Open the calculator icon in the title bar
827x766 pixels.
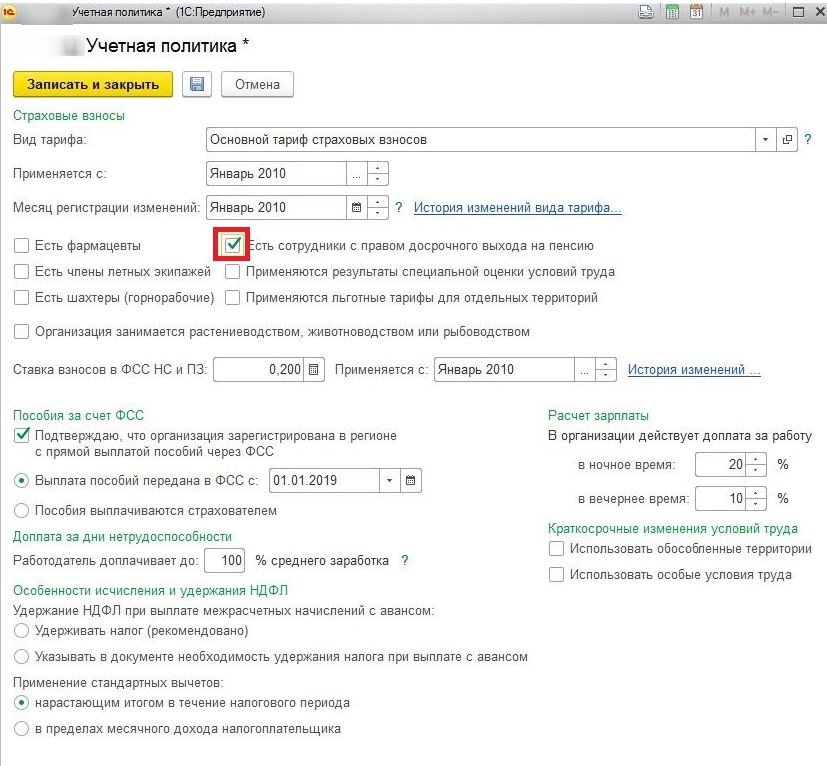coord(672,12)
